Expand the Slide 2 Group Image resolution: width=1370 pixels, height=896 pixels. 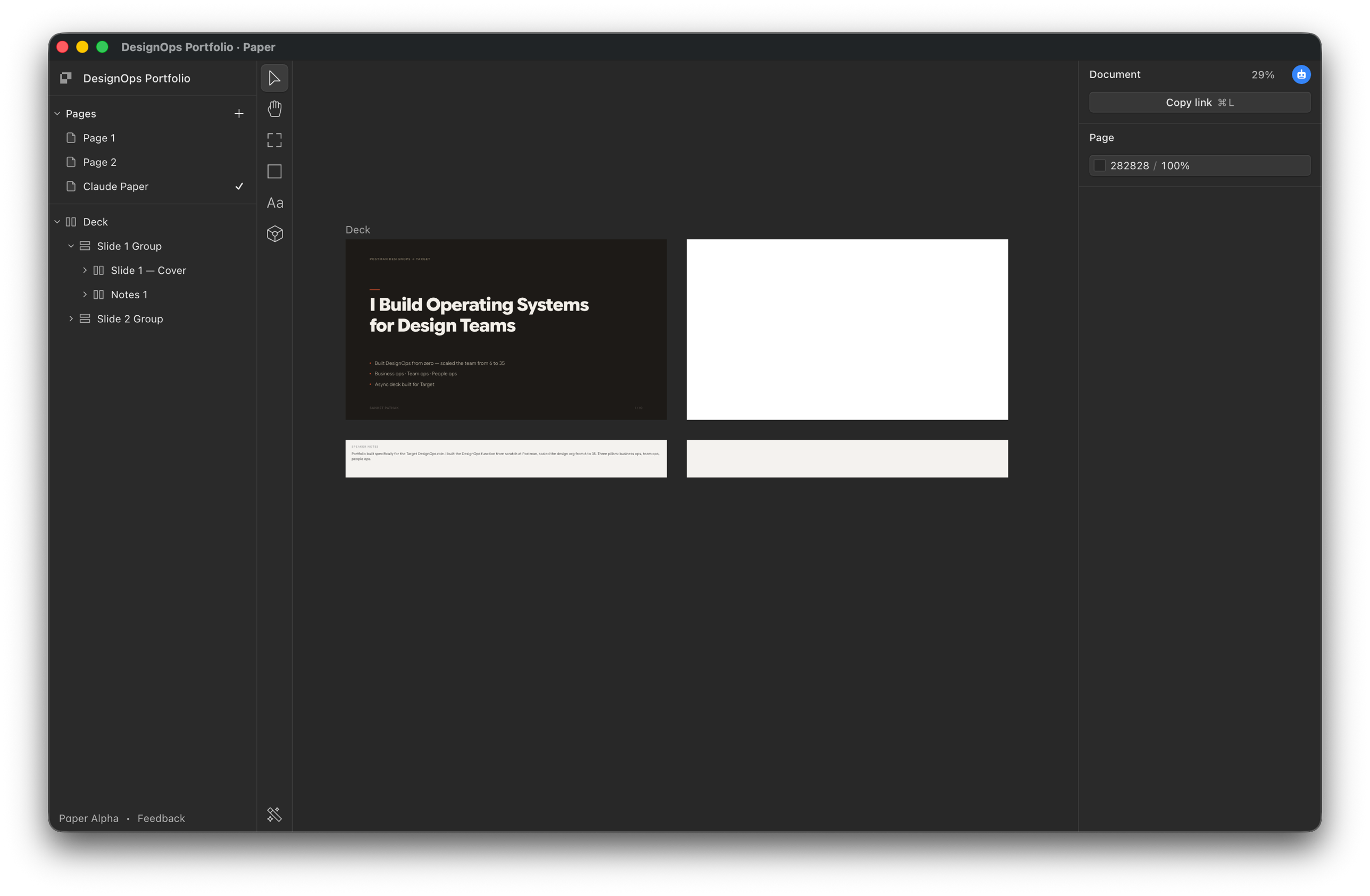[71, 319]
